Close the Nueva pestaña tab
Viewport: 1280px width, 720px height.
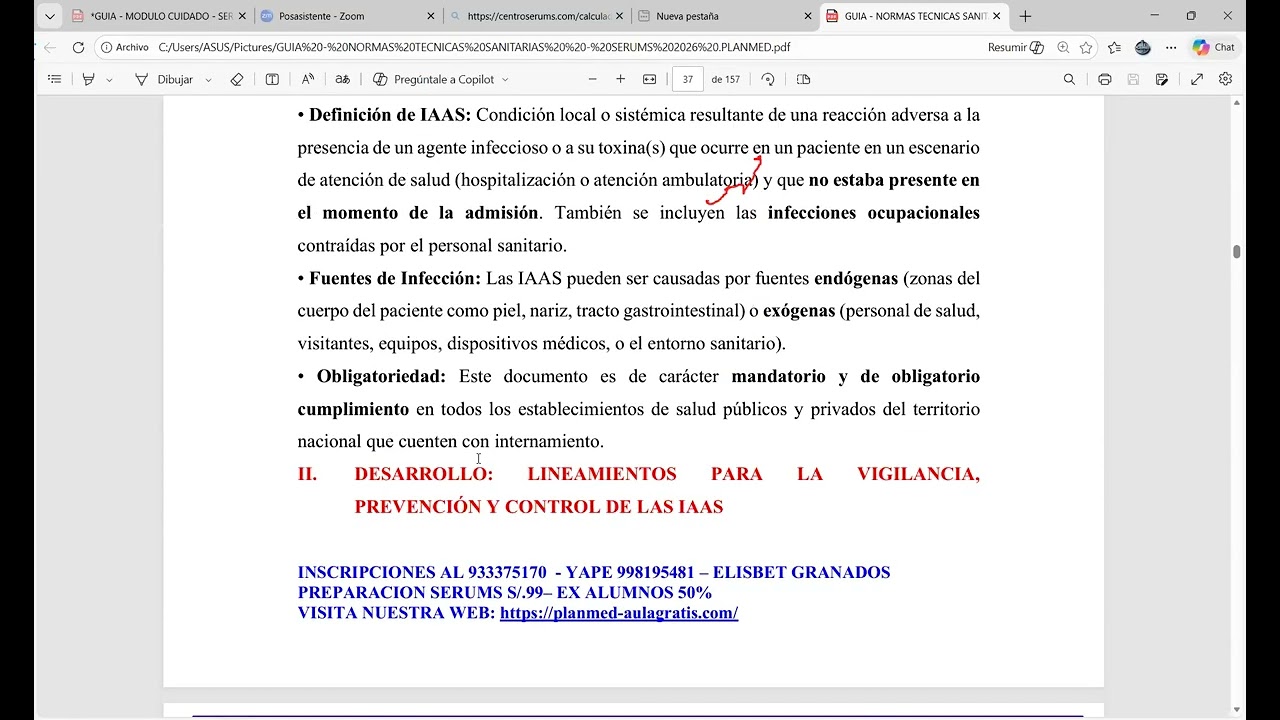click(808, 16)
